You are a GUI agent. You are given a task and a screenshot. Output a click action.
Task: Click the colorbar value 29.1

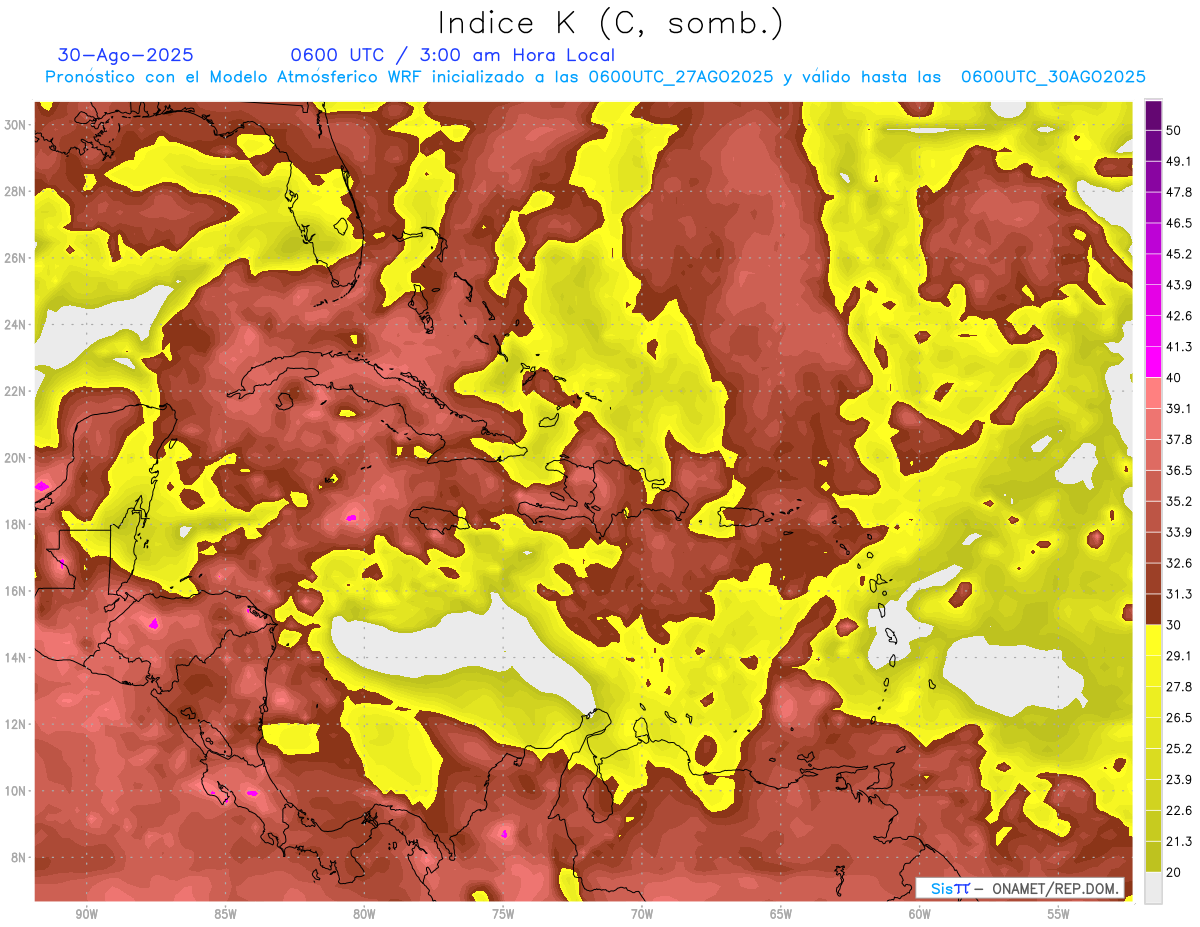pyautogui.click(x=1179, y=655)
